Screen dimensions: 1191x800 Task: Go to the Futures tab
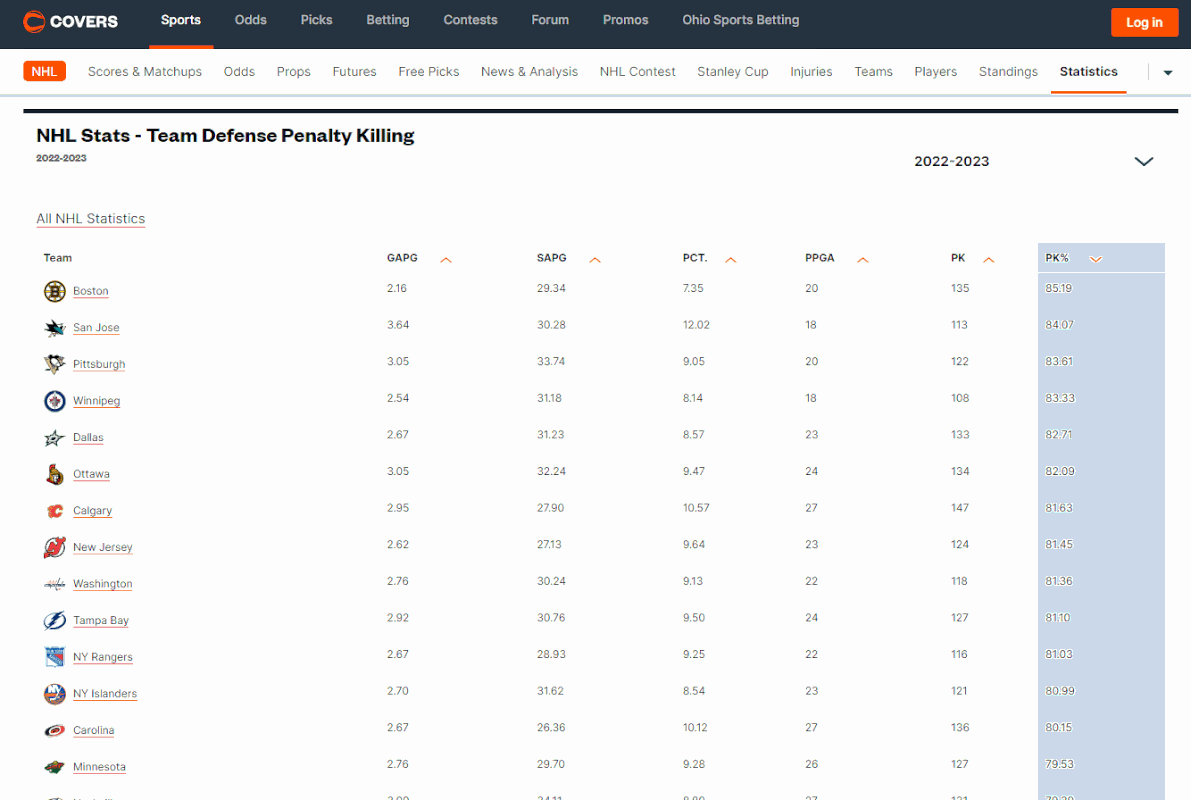[354, 71]
